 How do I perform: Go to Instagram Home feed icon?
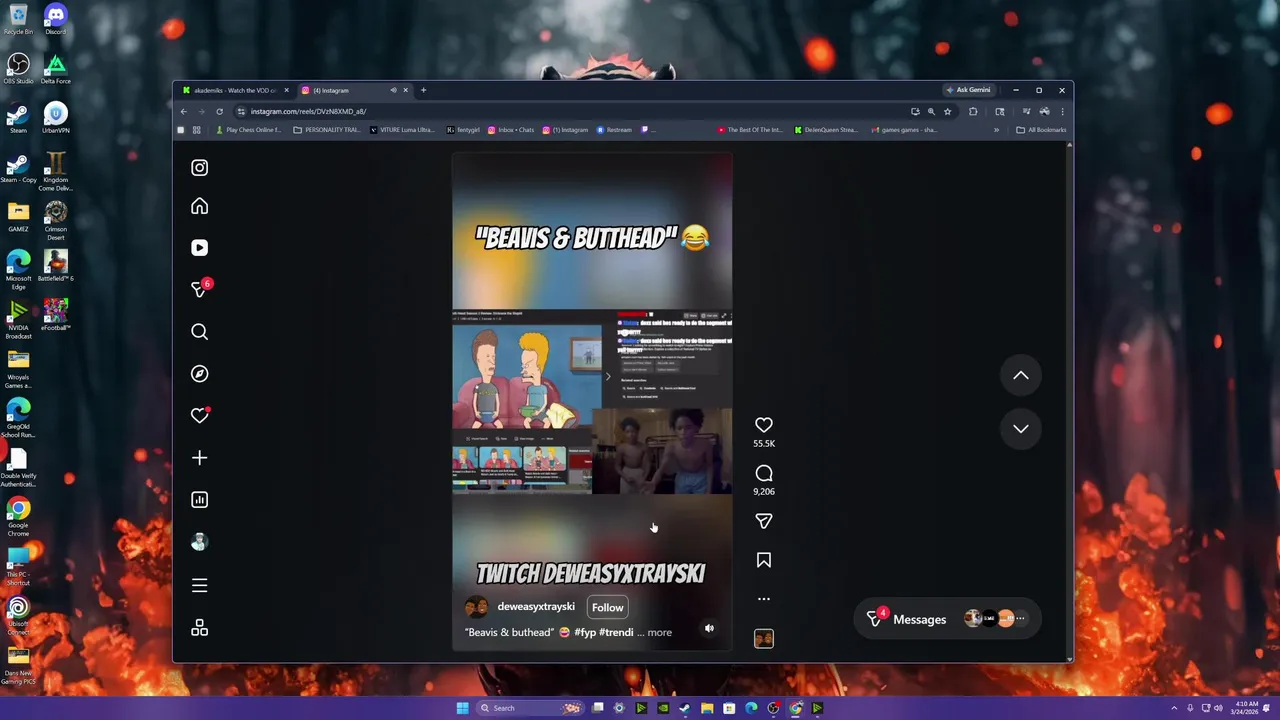pyautogui.click(x=200, y=206)
